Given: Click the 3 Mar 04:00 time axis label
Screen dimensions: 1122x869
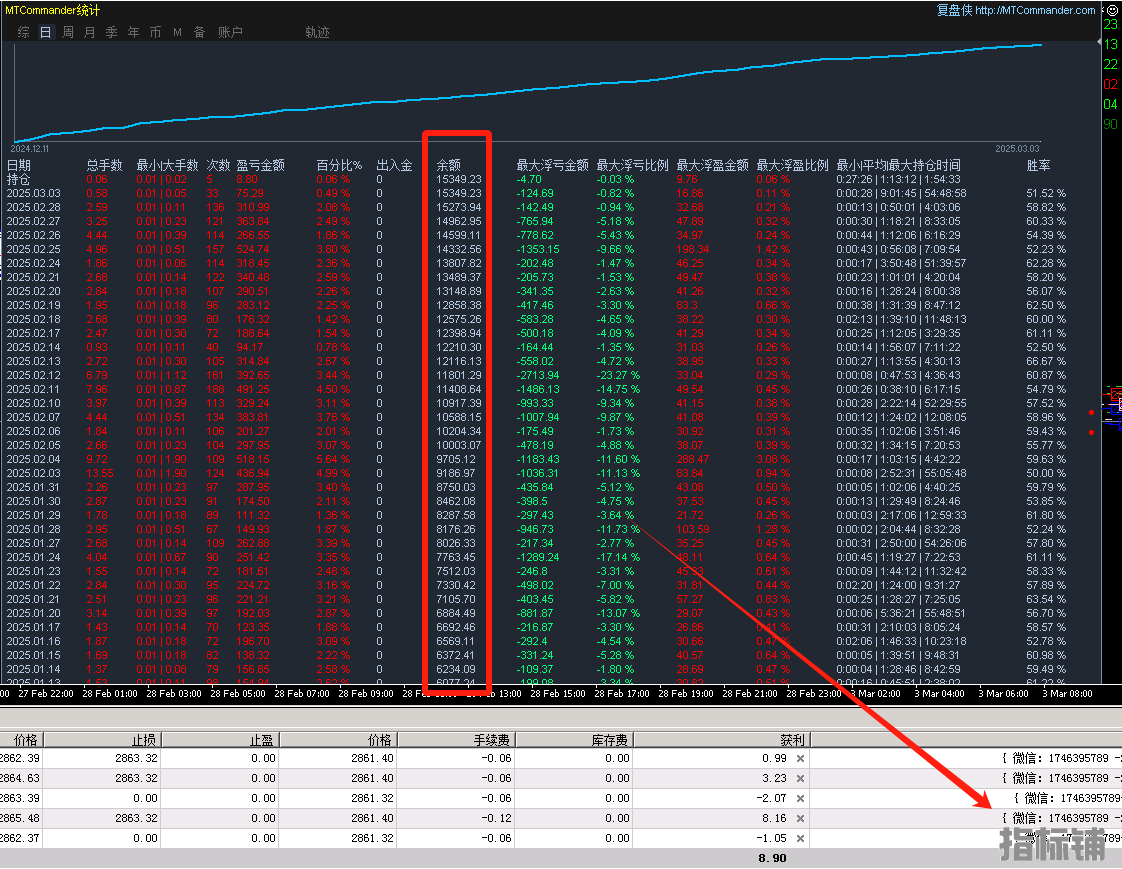Looking at the screenshot, I should pyautogui.click(x=939, y=694).
